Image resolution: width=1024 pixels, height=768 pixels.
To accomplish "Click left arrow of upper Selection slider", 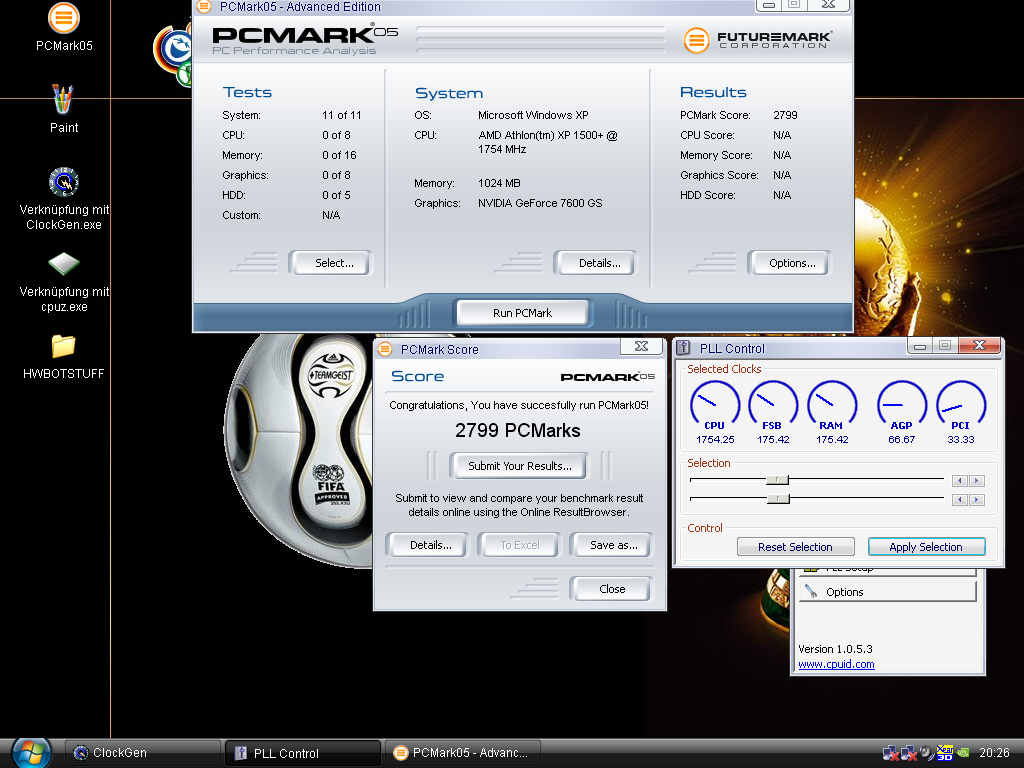I will 959,481.
